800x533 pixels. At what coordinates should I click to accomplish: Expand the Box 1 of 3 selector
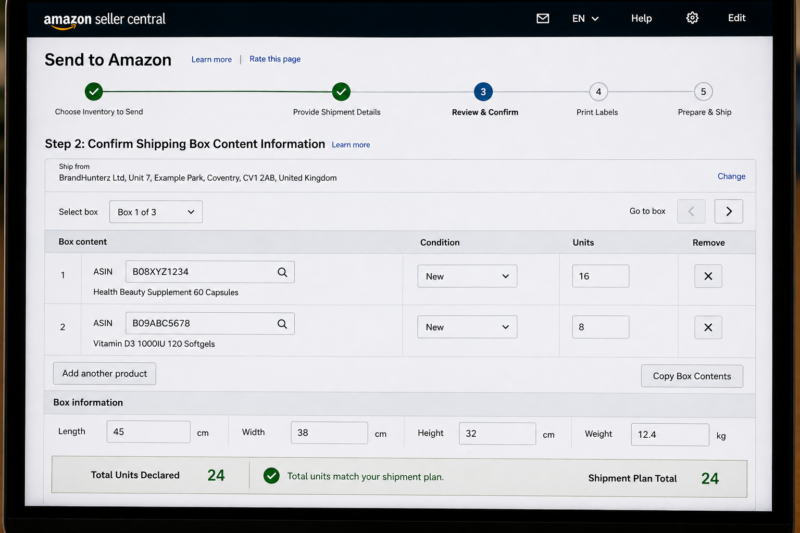pyautogui.click(x=156, y=212)
